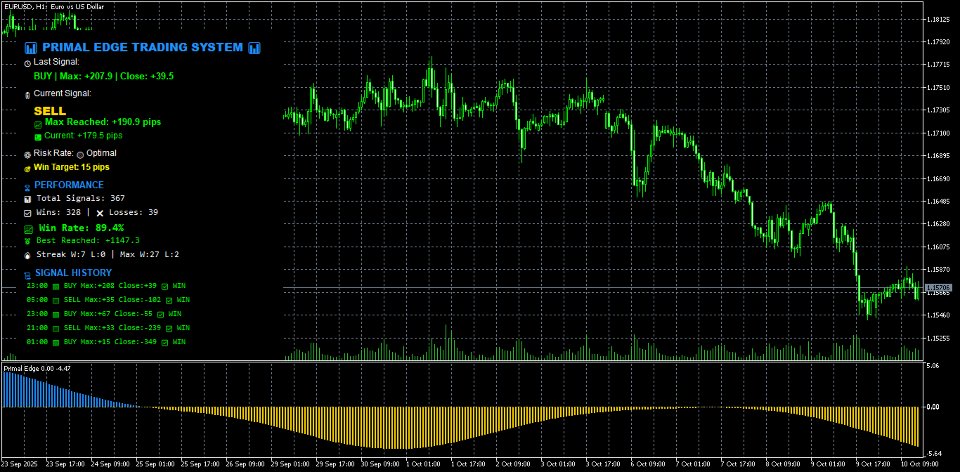Image resolution: width=960 pixels, height=472 pixels.
Task: Click the gear icon beside Risk Rate
Action: pos(28,155)
